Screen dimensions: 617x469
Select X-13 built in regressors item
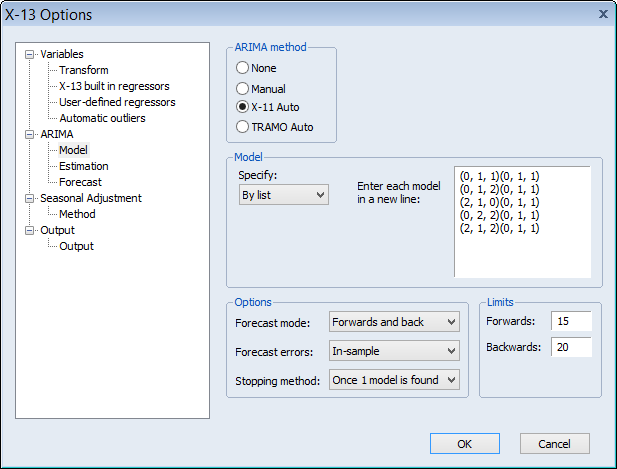[114, 86]
